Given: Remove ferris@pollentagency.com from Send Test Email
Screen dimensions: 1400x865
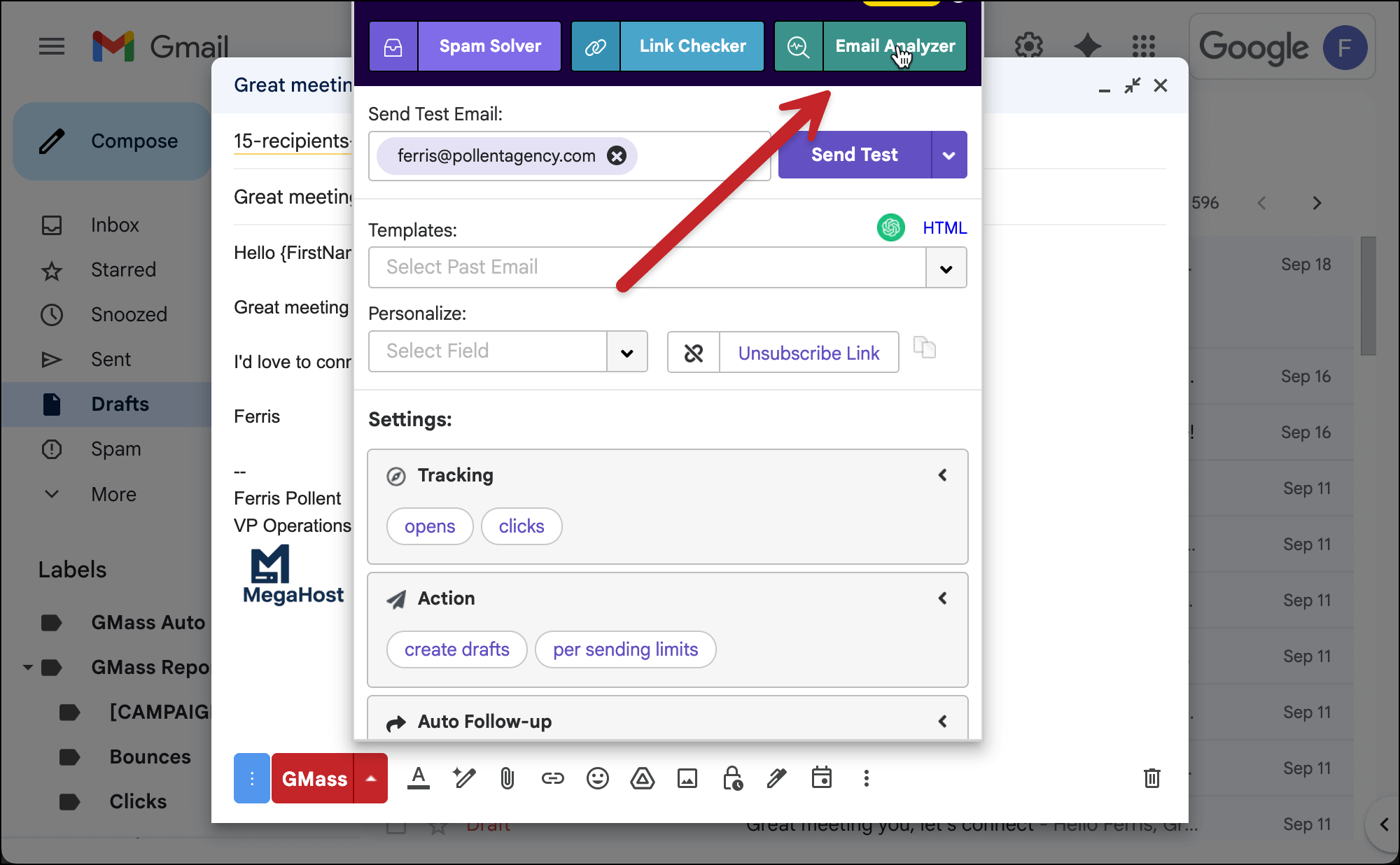Looking at the screenshot, I should click(x=616, y=156).
